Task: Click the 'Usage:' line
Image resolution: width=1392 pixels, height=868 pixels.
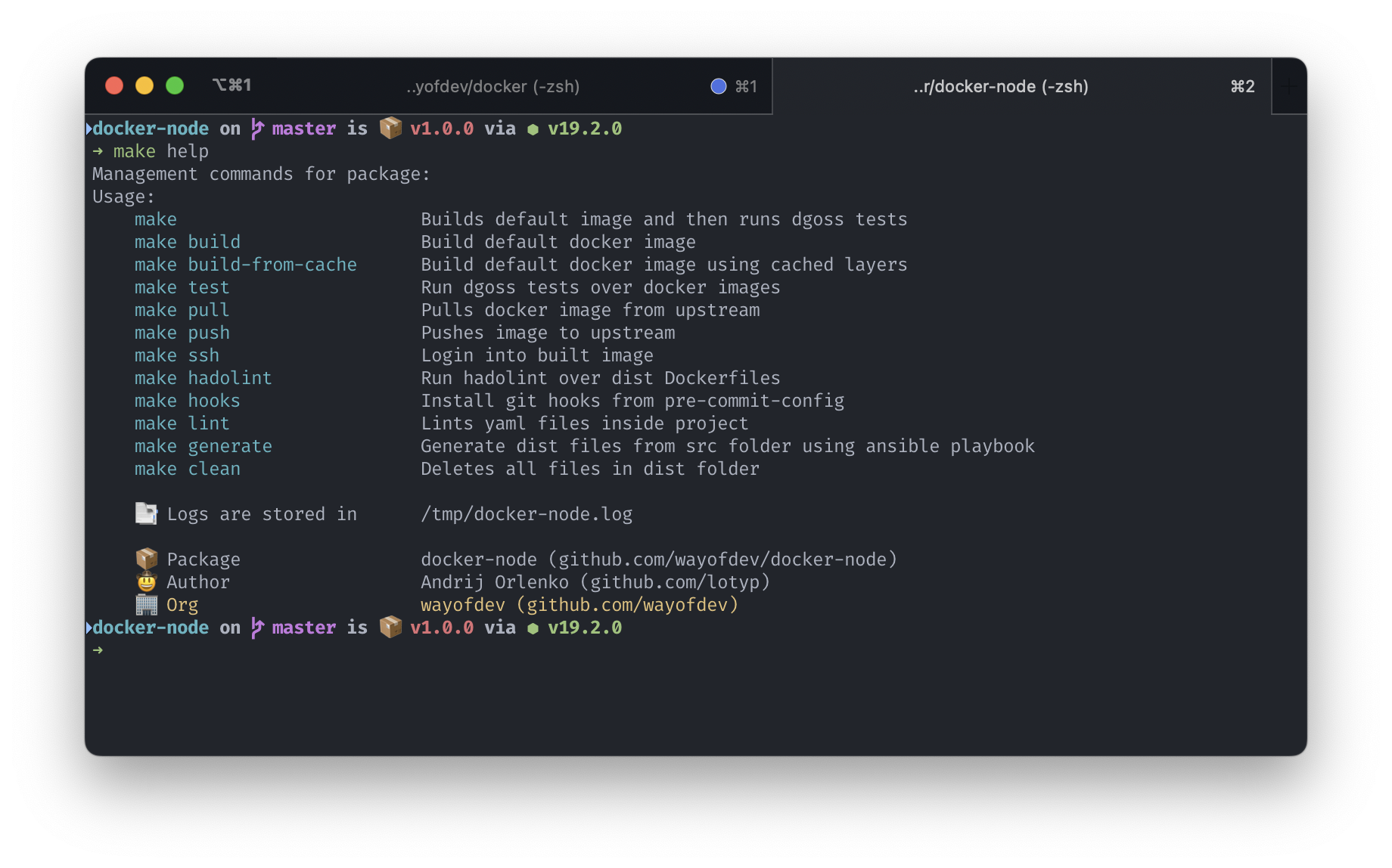Action: (123, 197)
